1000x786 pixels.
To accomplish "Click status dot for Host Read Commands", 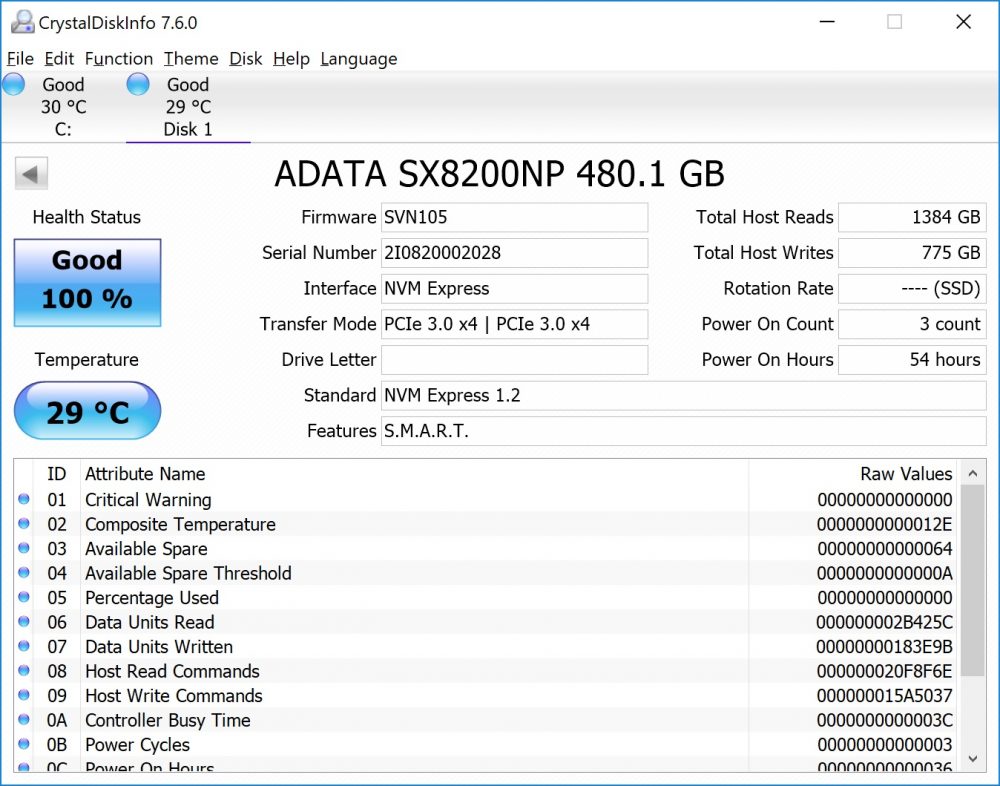I will 24,671.
